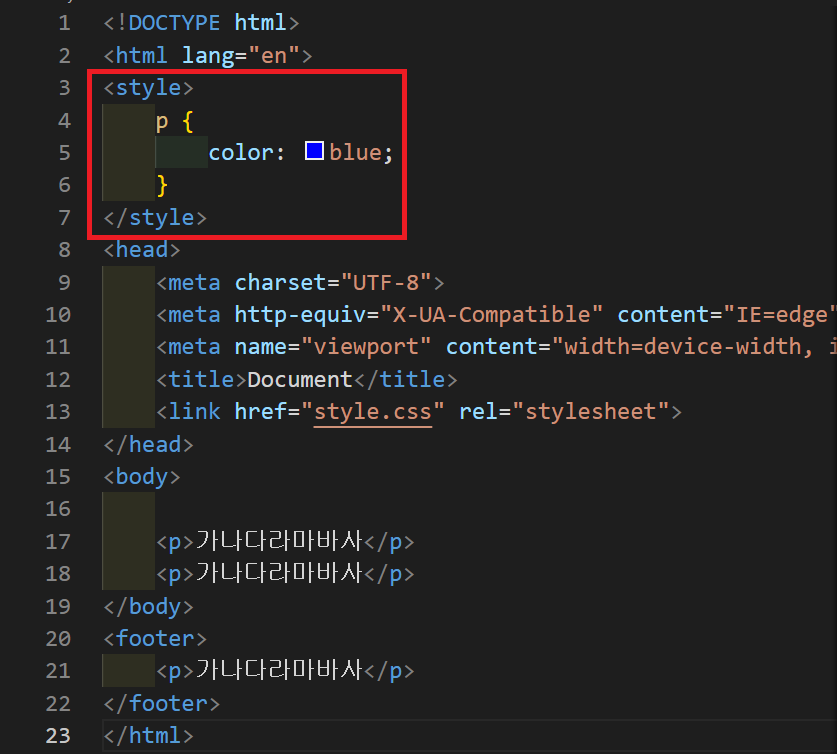Click the opening footer tag on line 20
Viewport: 837px width, 754px height.
[155, 639]
